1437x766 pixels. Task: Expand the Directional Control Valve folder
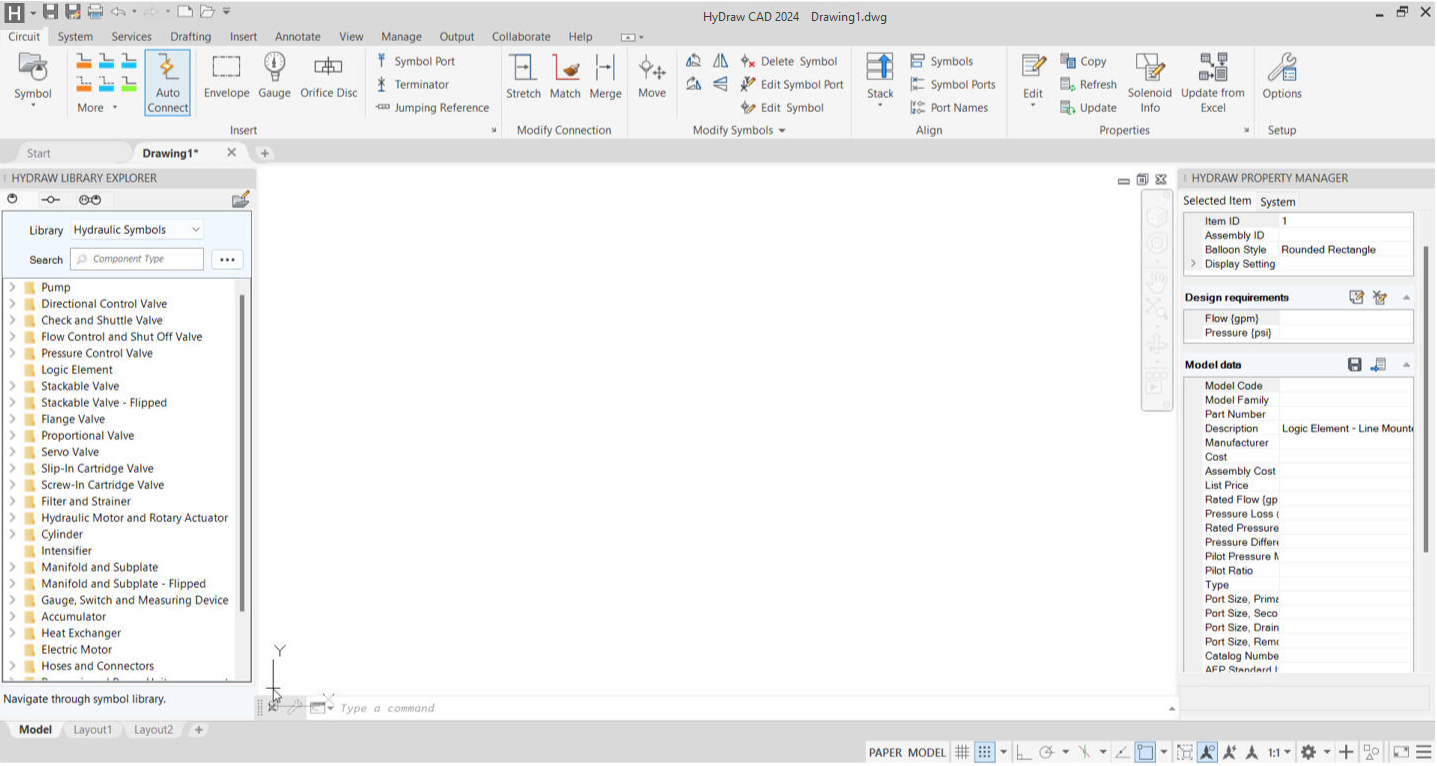pos(12,304)
